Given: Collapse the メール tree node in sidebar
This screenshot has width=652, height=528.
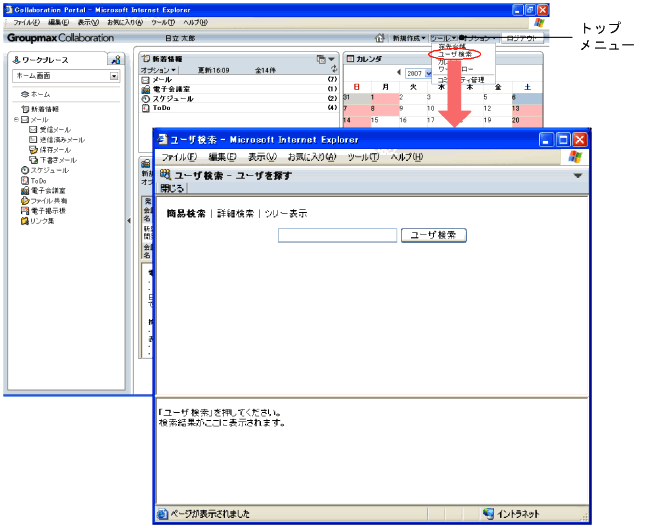Looking at the screenshot, I should point(16,119).
